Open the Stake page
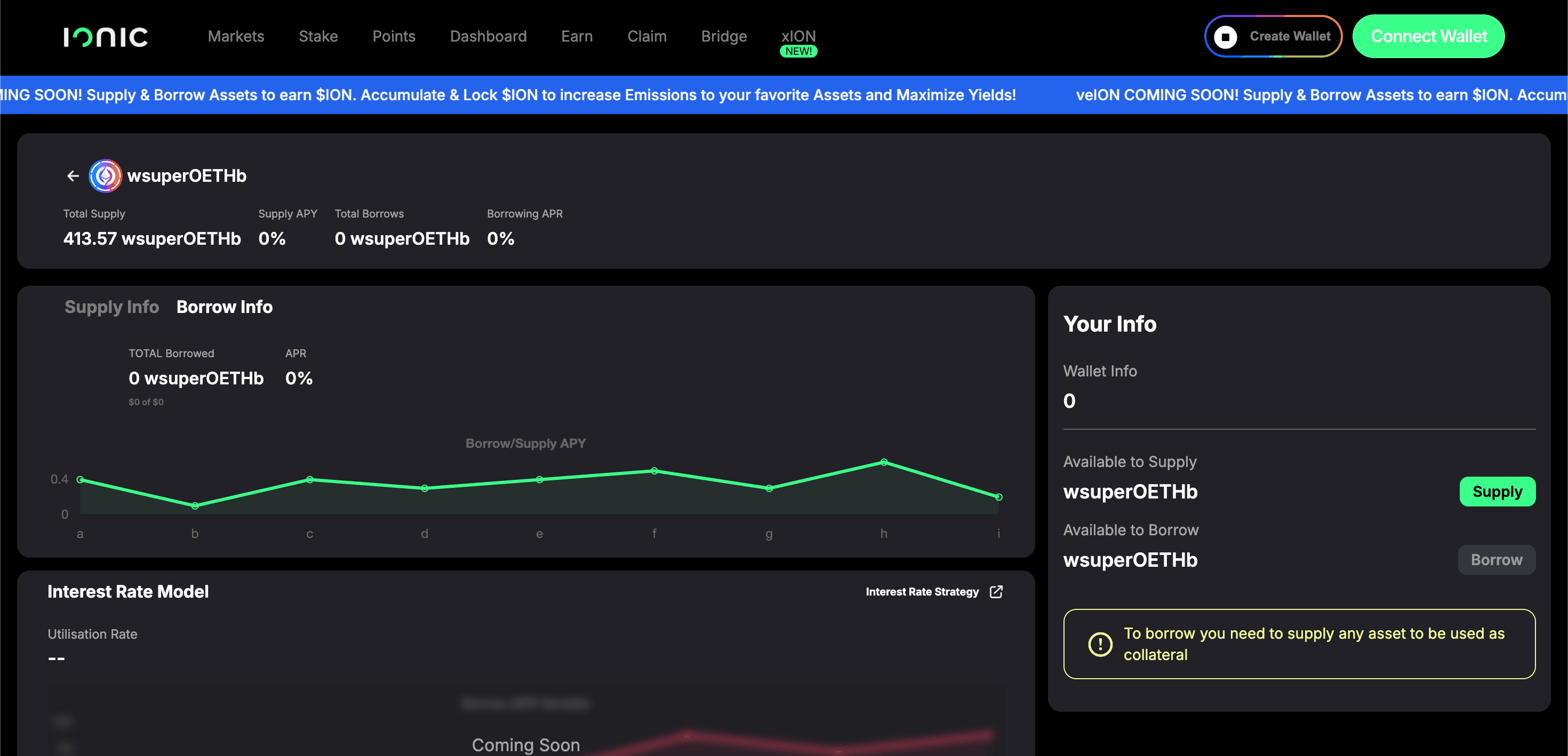 point(318,37)
